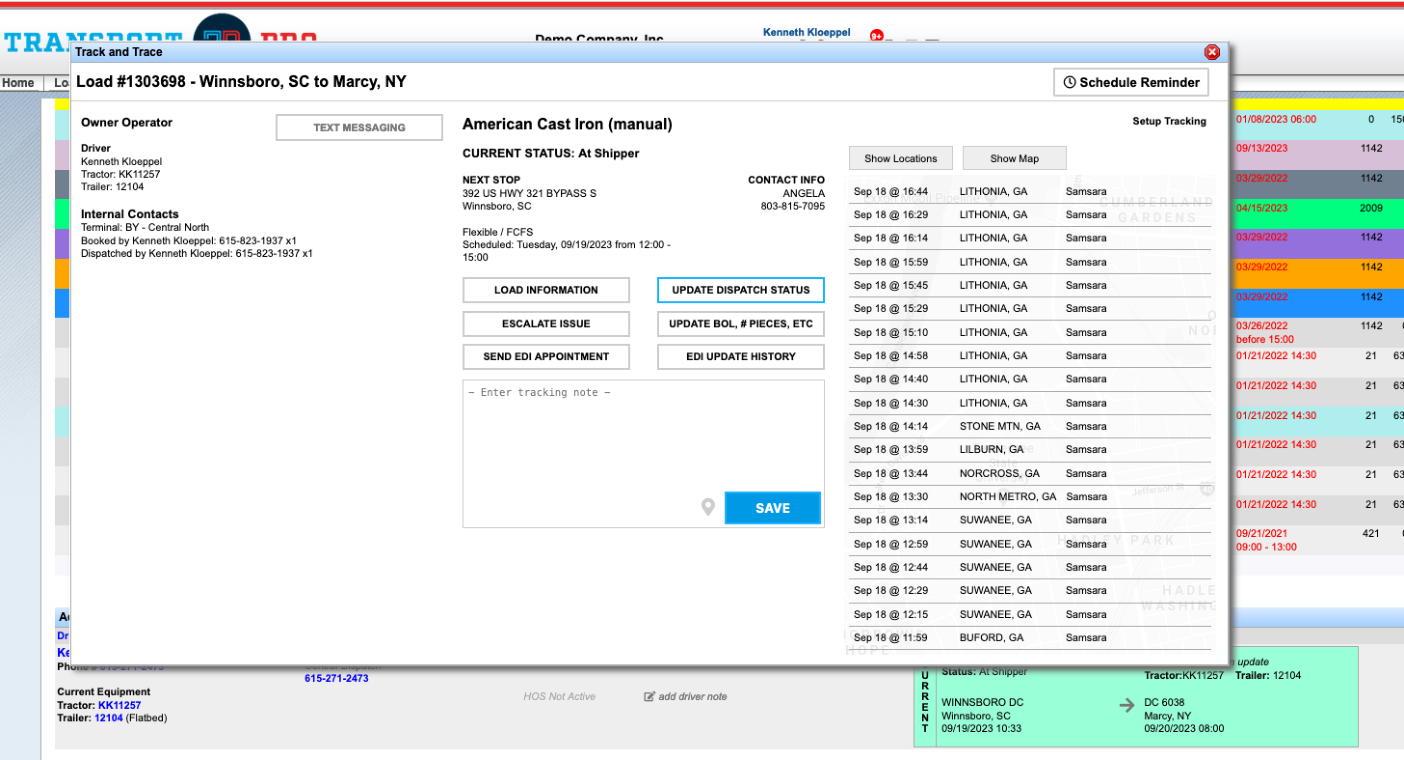1404x760 pixels.
Task: Click Show Locations button
Action: pyautogui.click(x=901, y=158)
